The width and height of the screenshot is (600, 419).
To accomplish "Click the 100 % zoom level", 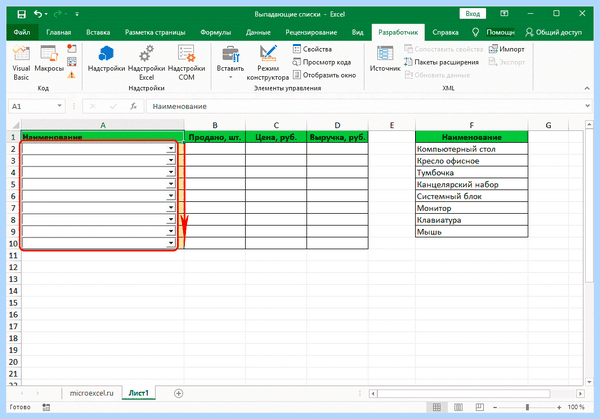I will click(576, 407).
